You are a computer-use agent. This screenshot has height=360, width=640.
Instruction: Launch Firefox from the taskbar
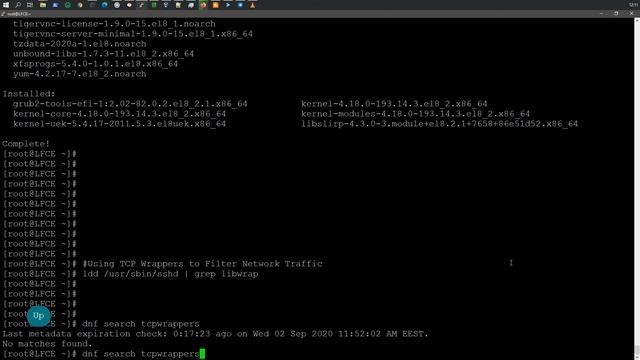[x=203, y=5]
